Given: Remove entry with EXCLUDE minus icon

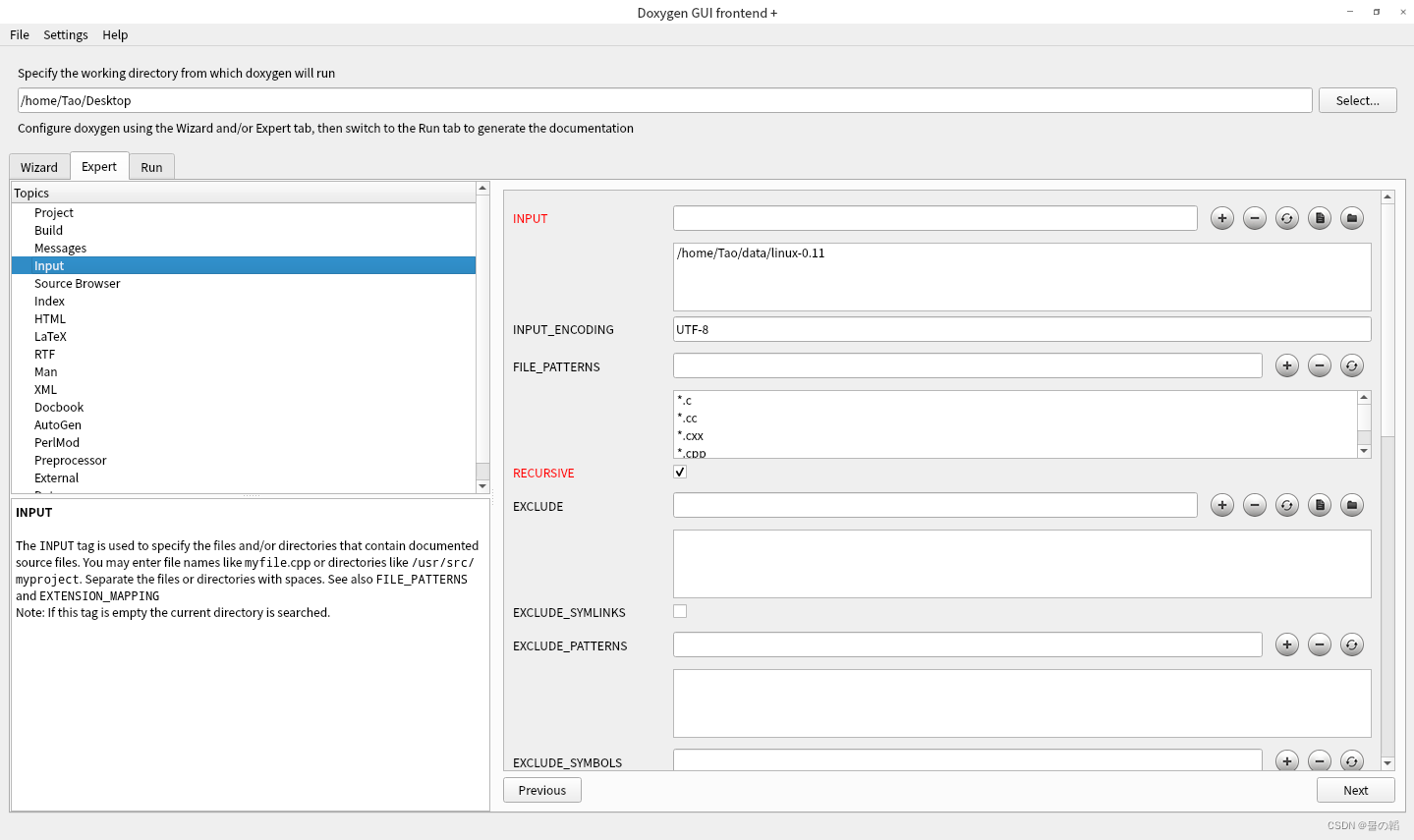Looking at the screenshot, I should [1254, 505].
